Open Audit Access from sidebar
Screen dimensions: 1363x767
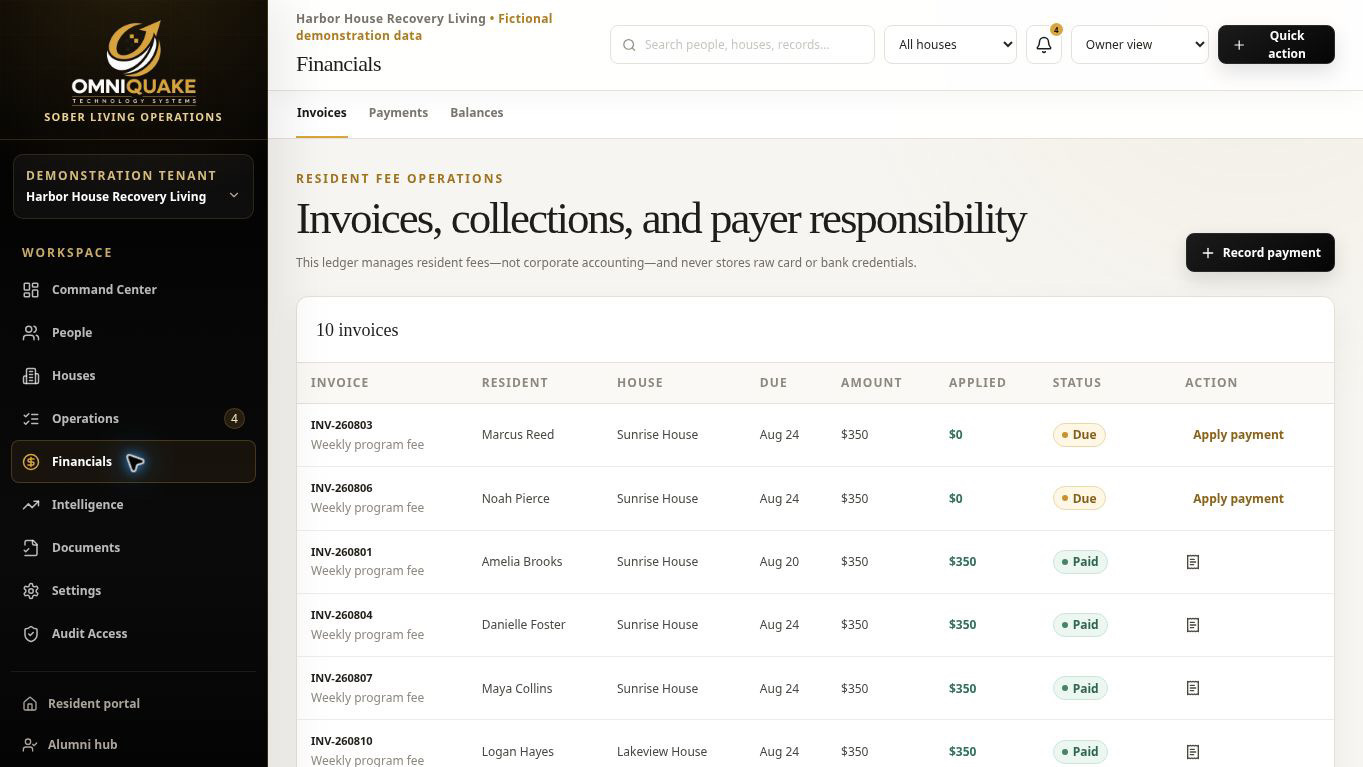[x=133, y=634]
